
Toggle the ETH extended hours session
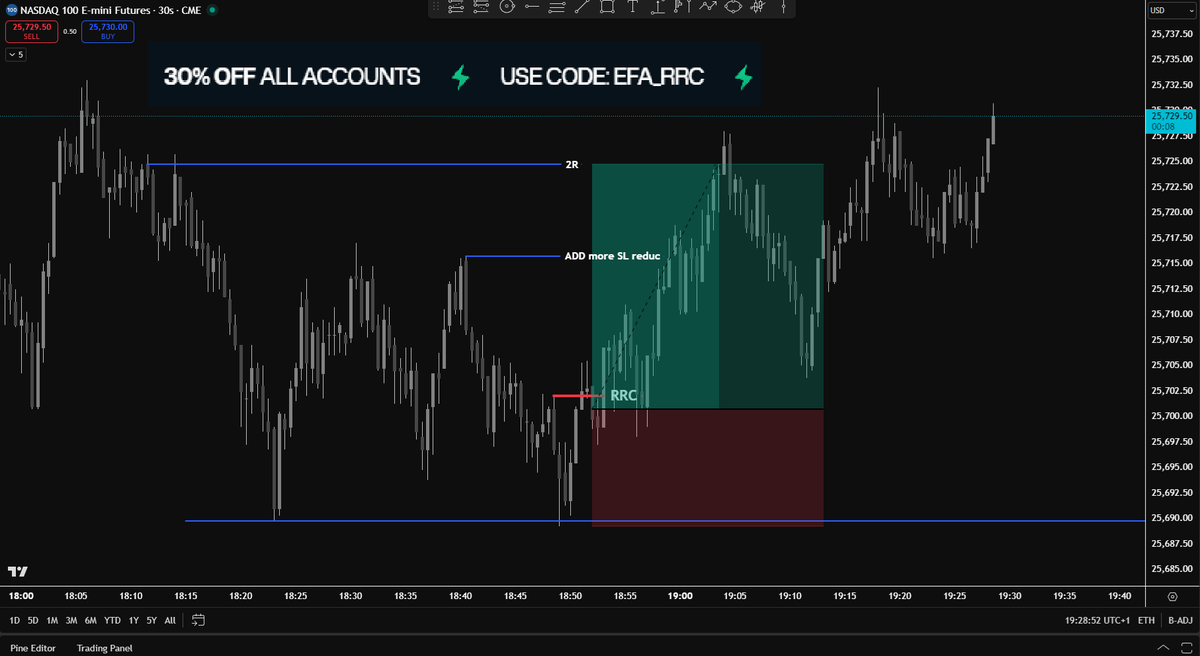click(x=1146, y=620)
